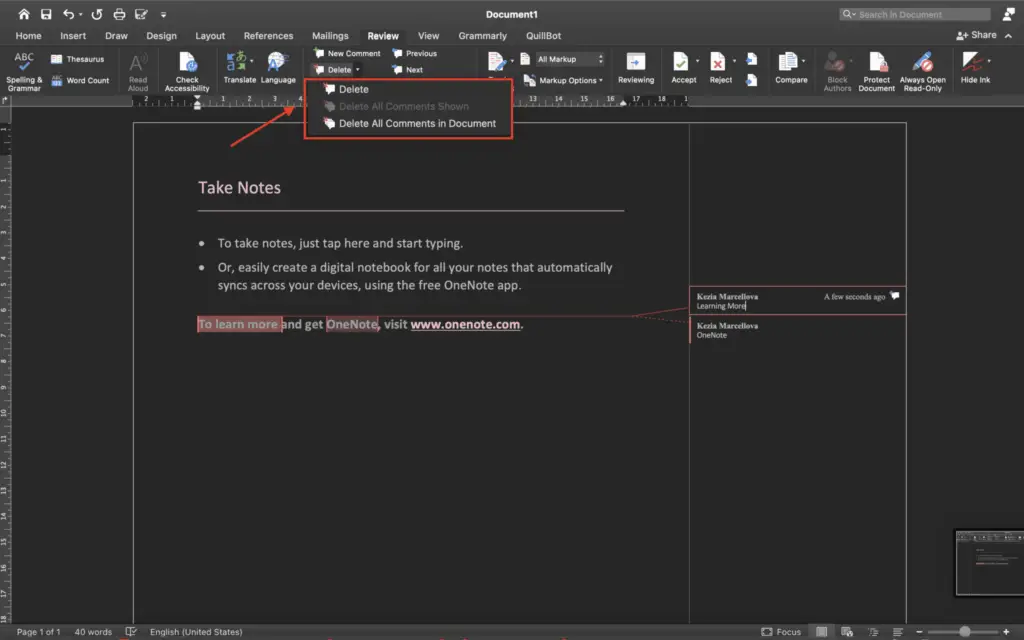Switch to the Mailings ribbon tab
This screenshot has height=640, width=1024.
tap(330, 35)
